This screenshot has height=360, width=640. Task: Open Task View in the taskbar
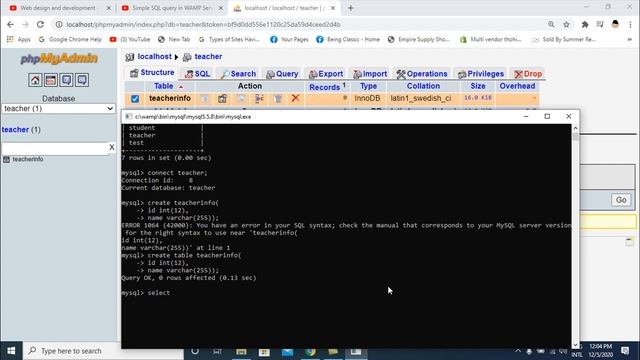(217, 352)
